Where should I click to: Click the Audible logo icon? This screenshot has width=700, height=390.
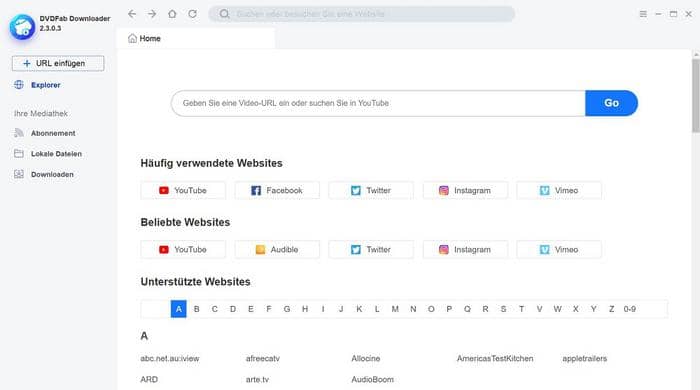click(260, 249)
